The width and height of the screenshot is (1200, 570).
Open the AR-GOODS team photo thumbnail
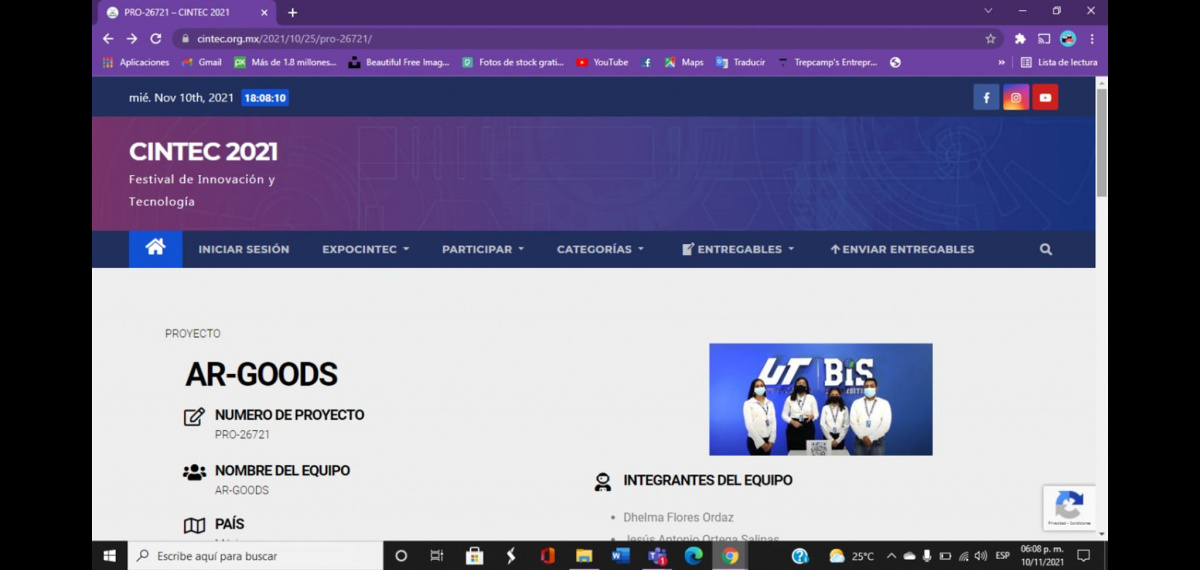click(821, 399)
